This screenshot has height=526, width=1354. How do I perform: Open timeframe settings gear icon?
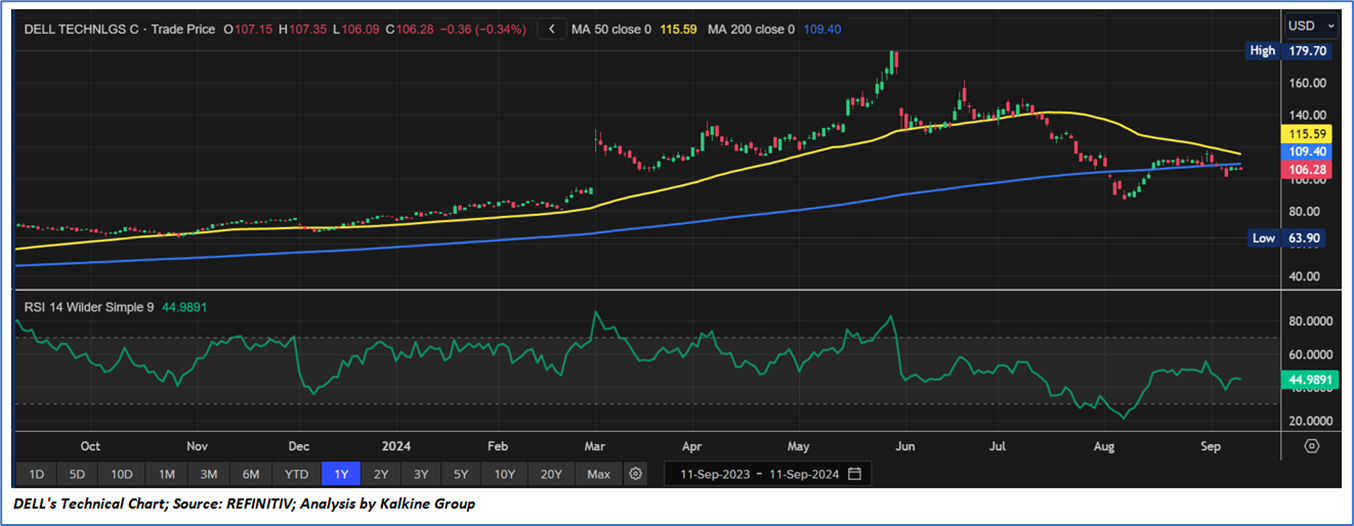coord(636,473)
